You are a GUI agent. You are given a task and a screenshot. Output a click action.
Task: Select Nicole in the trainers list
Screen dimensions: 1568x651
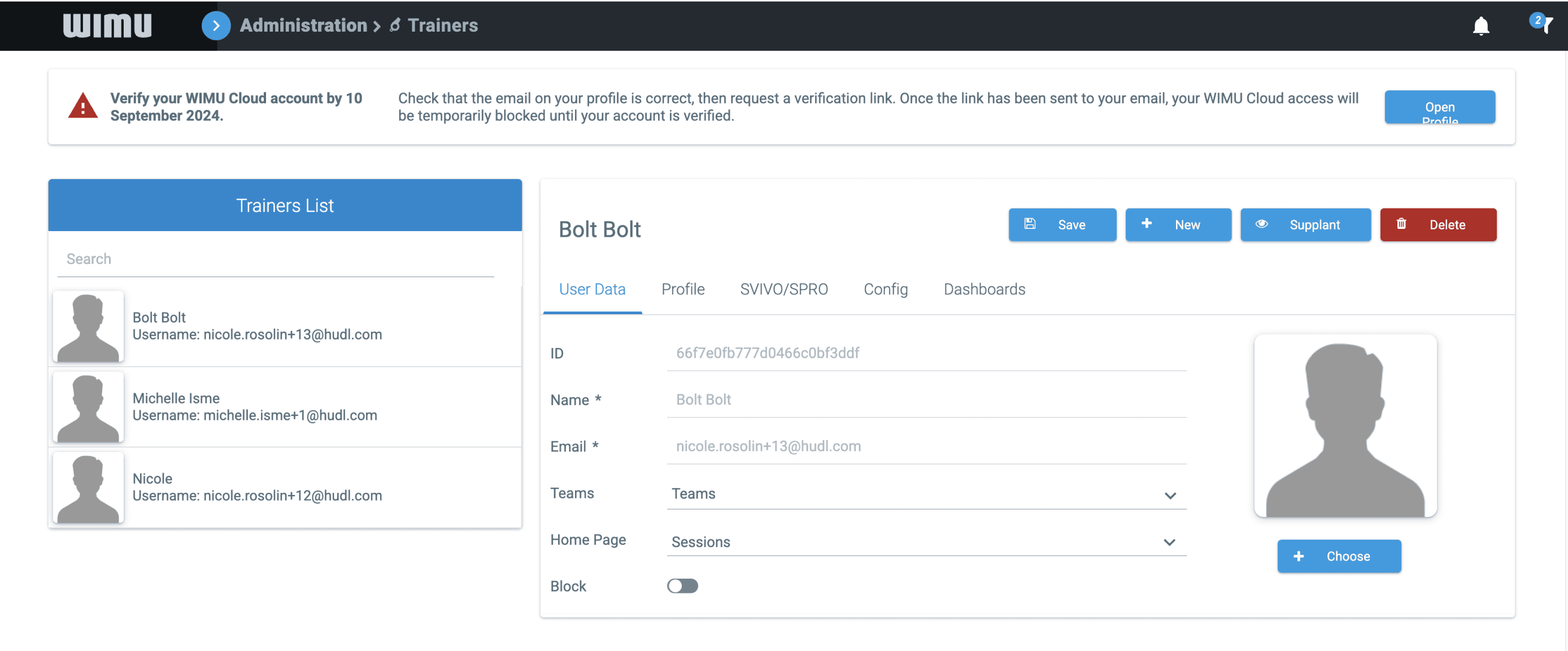point(285,487)
